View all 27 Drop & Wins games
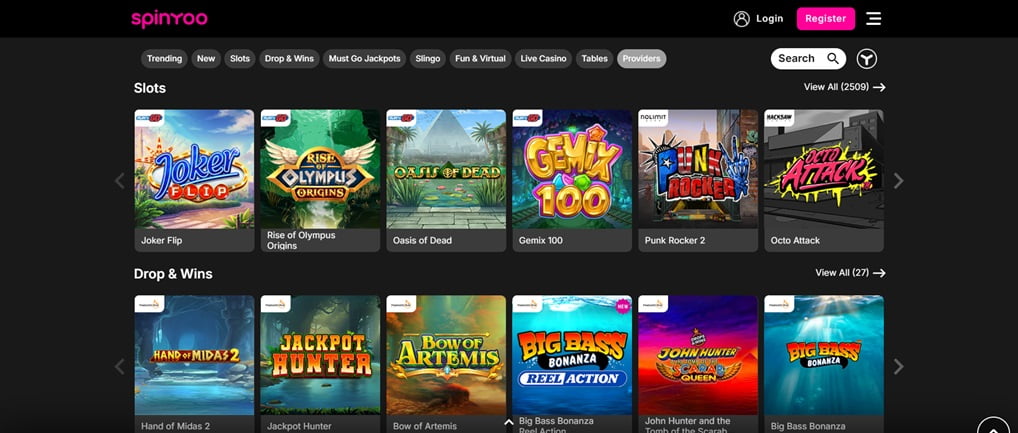 850,273
